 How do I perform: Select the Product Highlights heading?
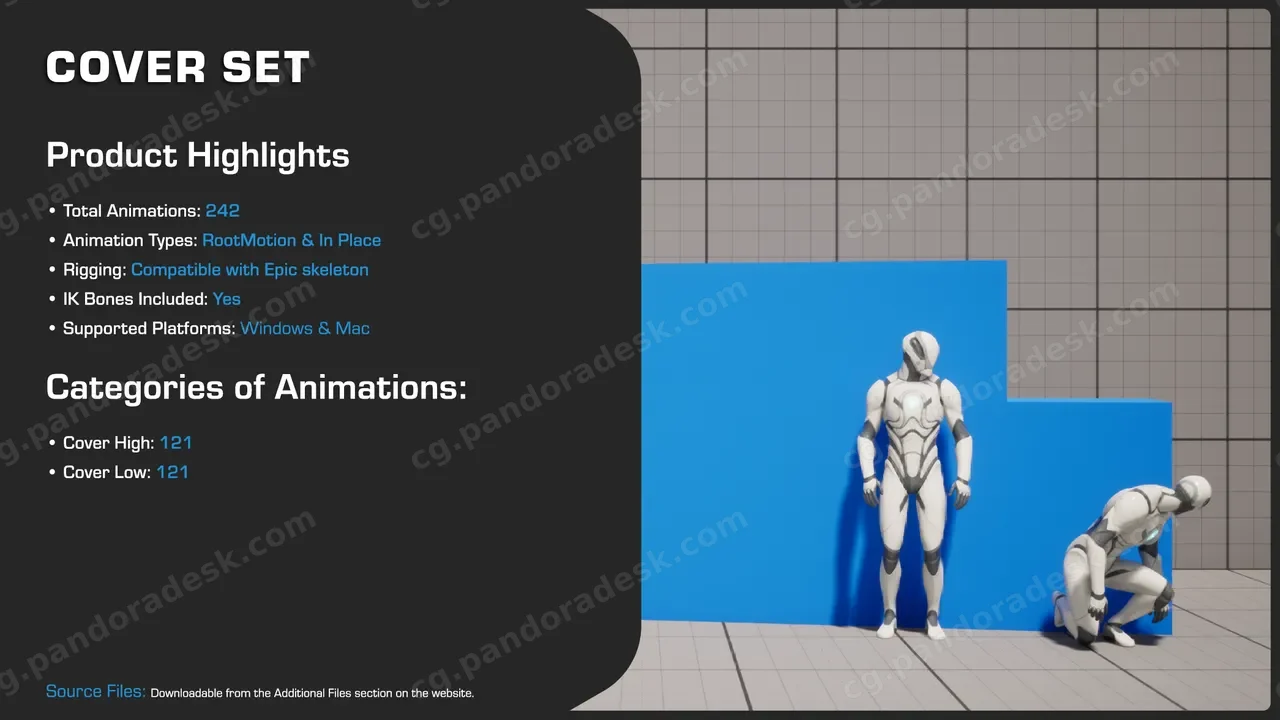pyautogui.click(x=198, y=155)
